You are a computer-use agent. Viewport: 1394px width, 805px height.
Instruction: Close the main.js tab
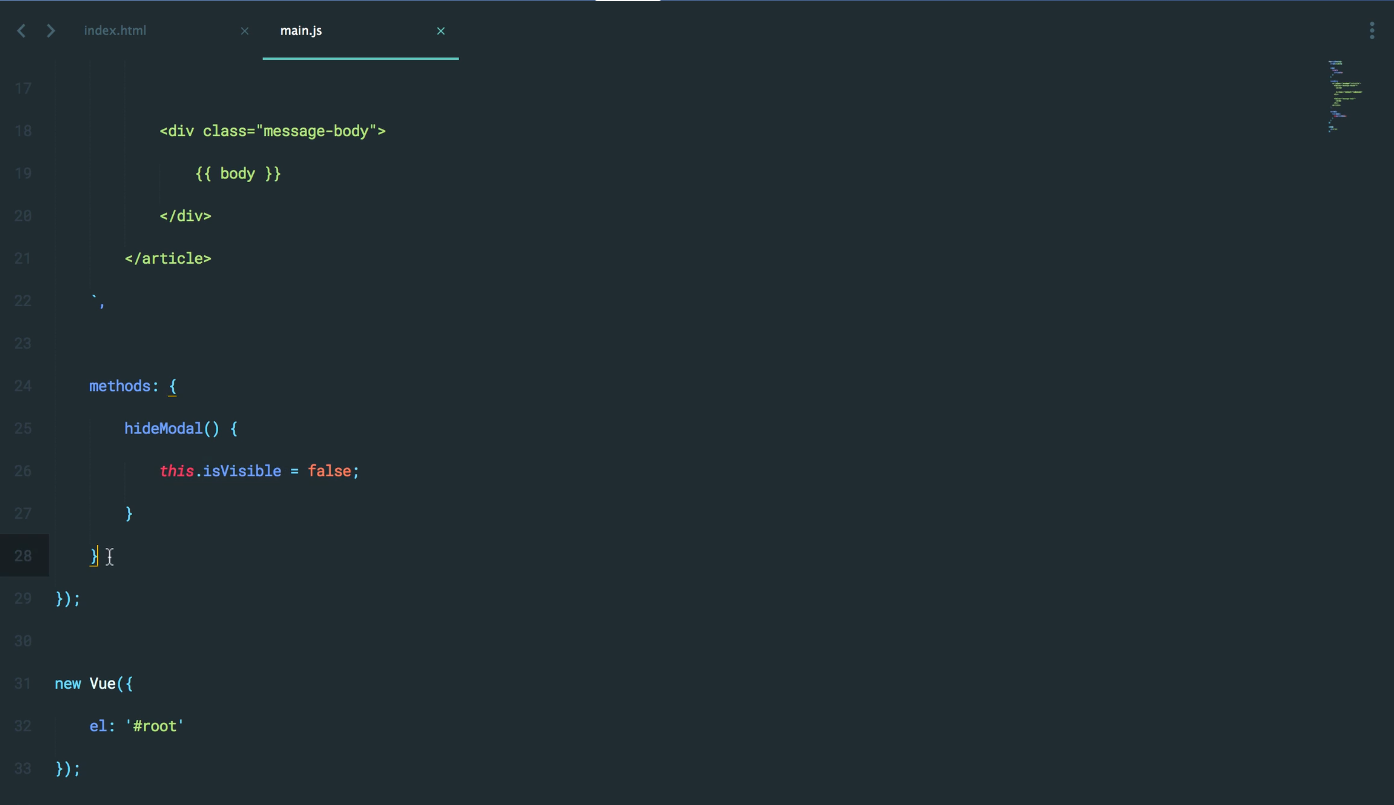tap(441, 31)
